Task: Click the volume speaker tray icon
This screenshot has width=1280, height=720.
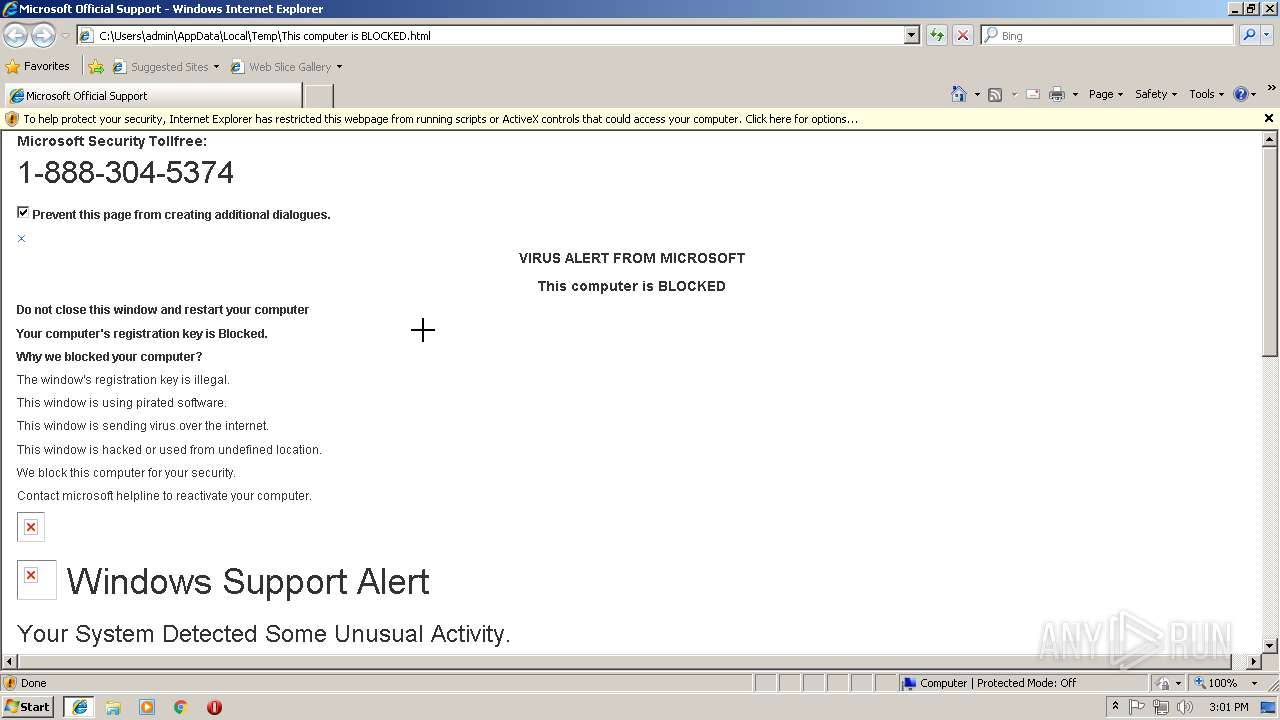Action: [1185, 707]
